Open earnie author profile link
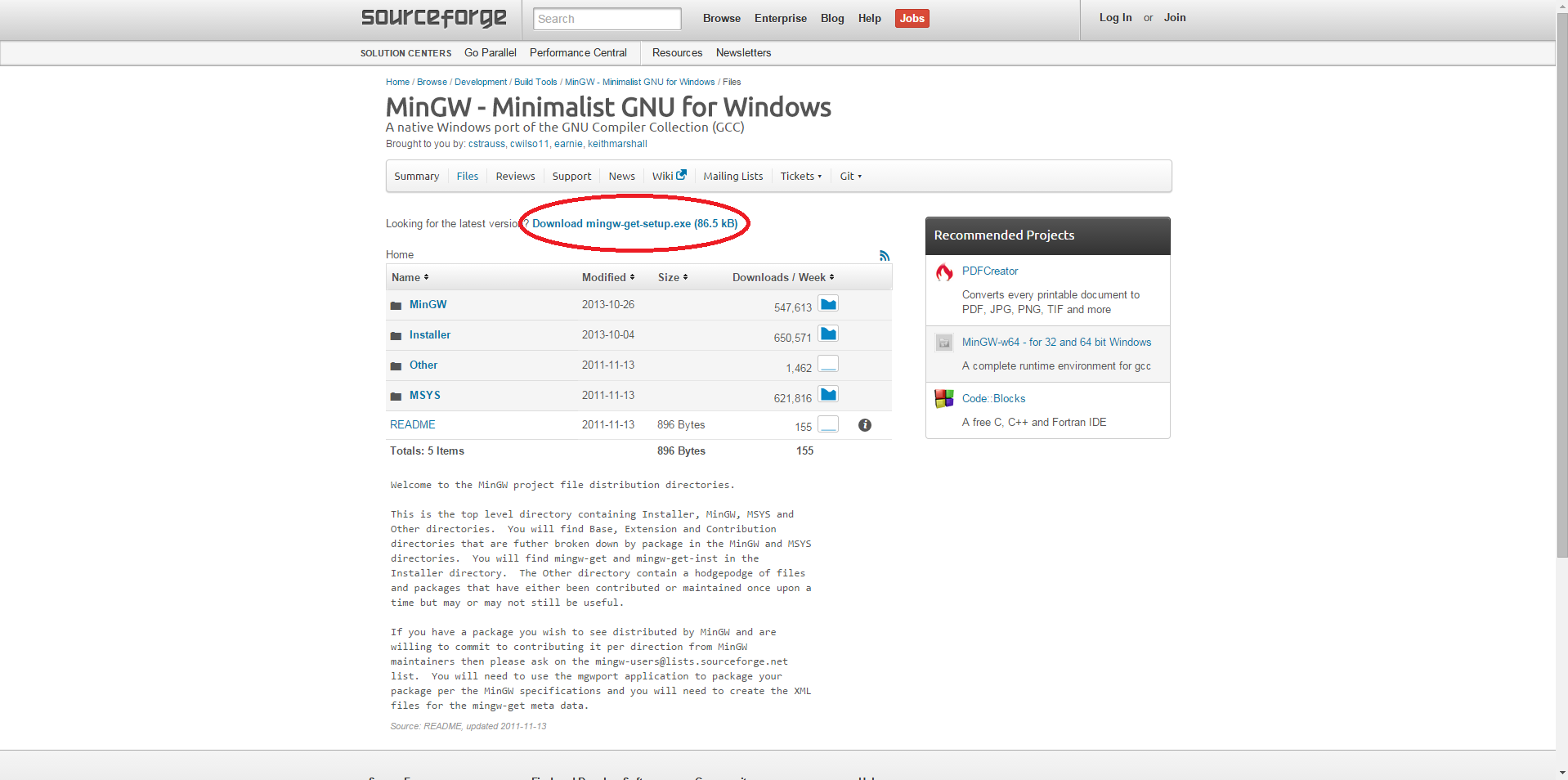Viewport: 1568px width, 780px height. click(568, 144)
